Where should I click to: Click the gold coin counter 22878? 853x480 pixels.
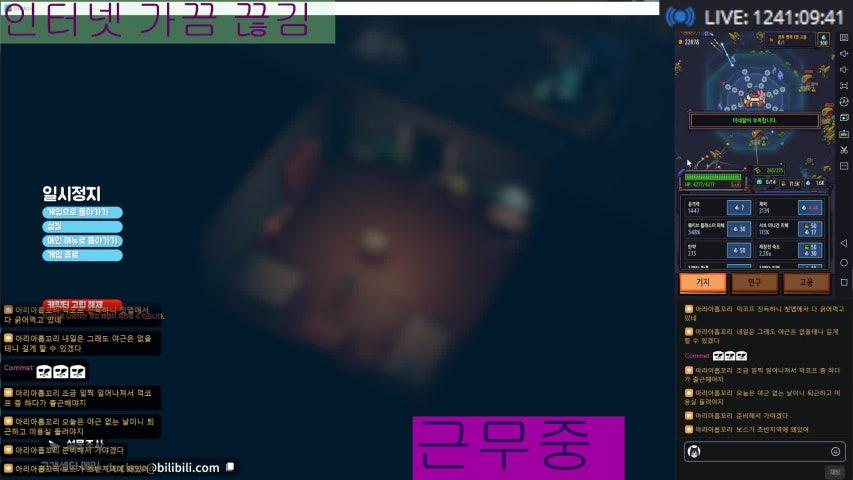pos(689,42)
